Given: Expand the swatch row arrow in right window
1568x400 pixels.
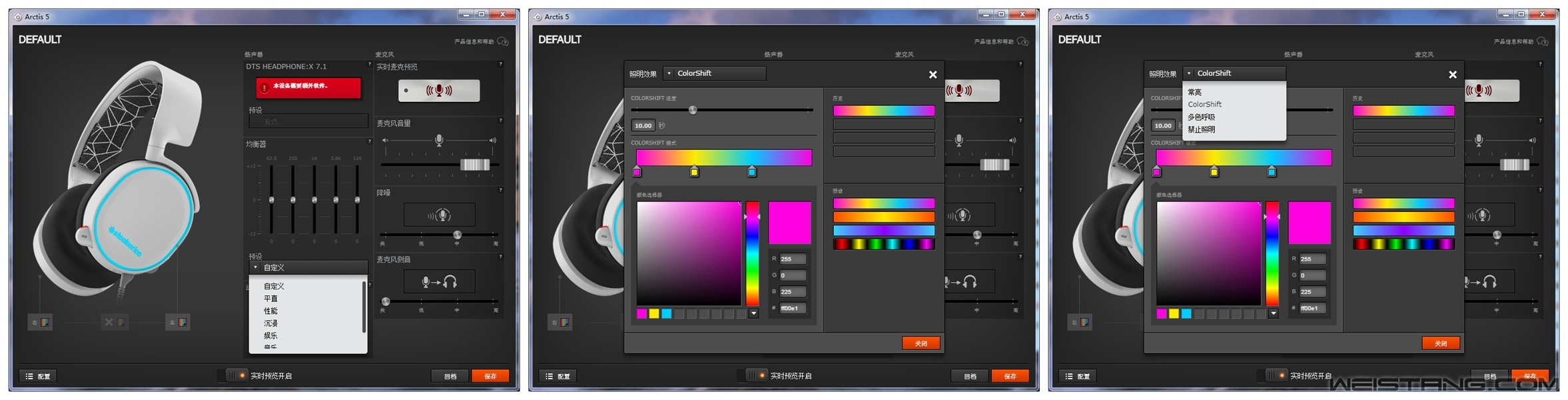Looking at the screenshot, I should (1273, 314).
